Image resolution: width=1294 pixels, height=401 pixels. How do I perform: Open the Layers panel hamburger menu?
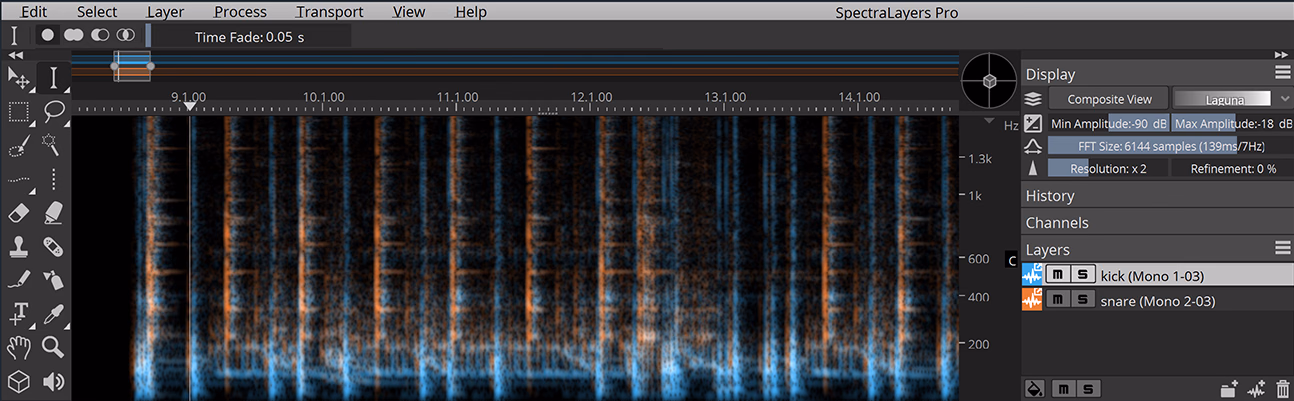pyautogui.click(x=1282, y=248)
